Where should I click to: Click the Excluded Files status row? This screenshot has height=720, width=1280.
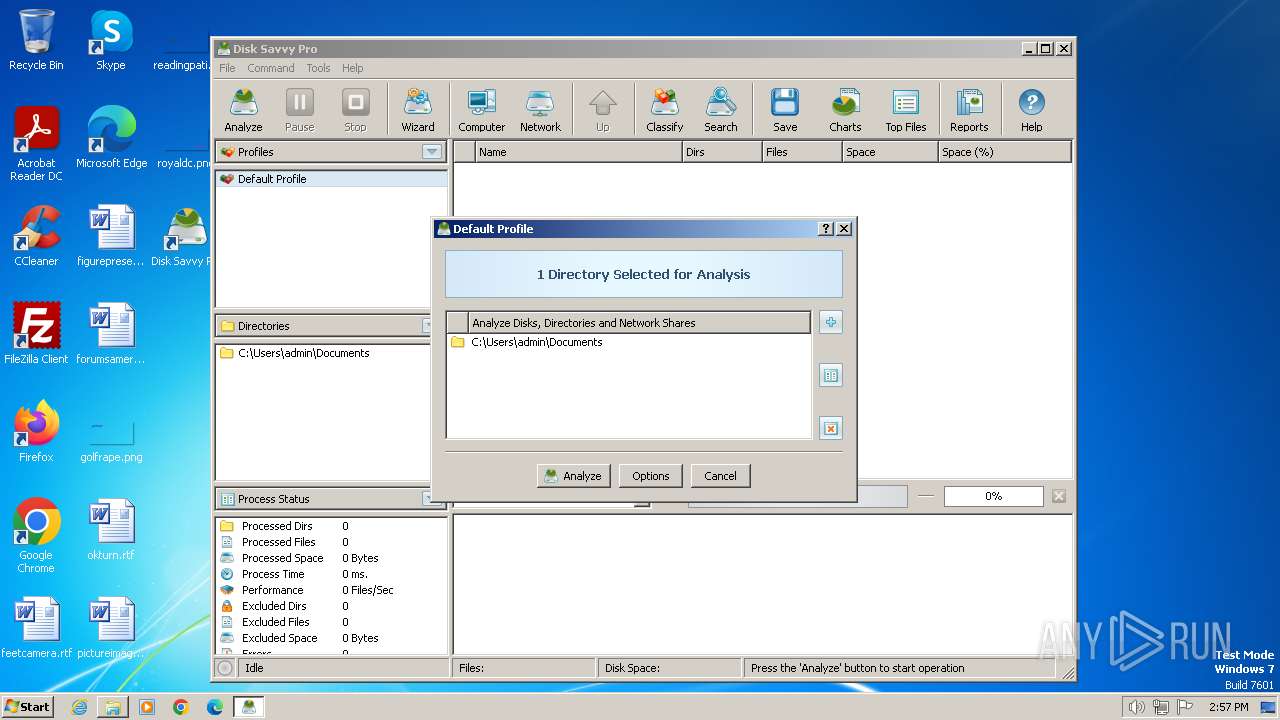tap(331, 622)
